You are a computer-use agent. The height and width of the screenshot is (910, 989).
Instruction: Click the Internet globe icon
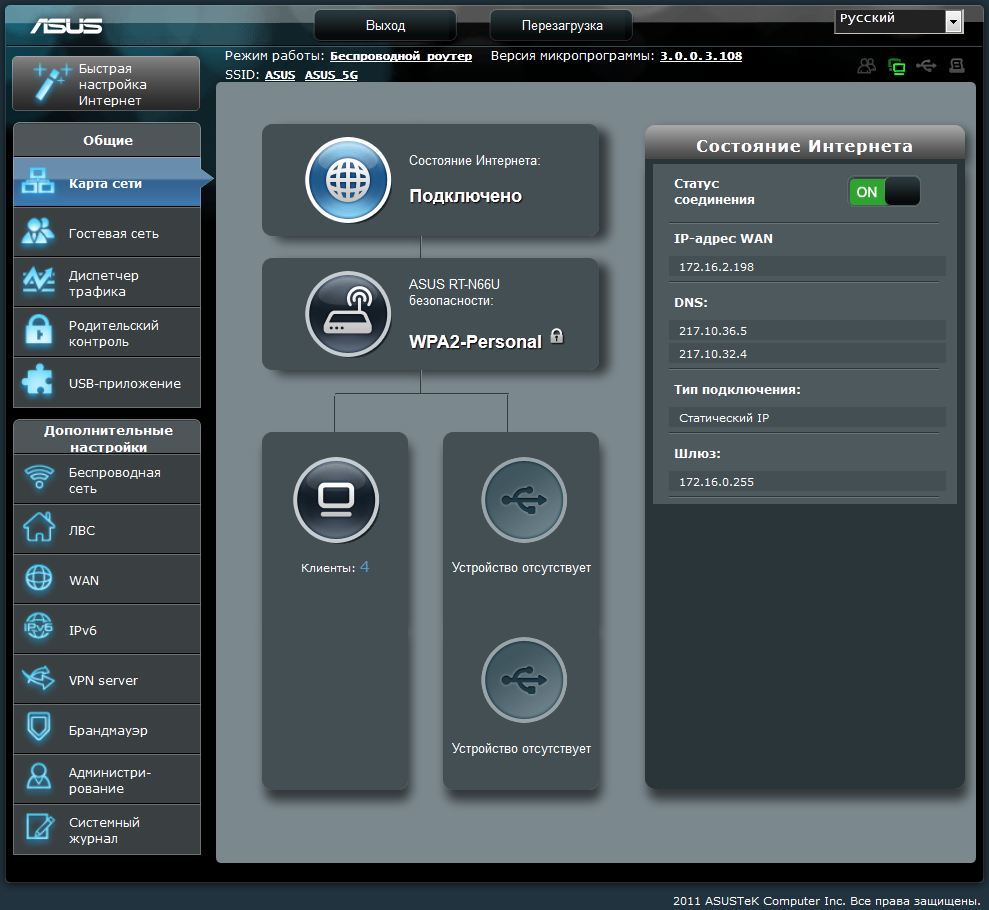tap(348, 180)
